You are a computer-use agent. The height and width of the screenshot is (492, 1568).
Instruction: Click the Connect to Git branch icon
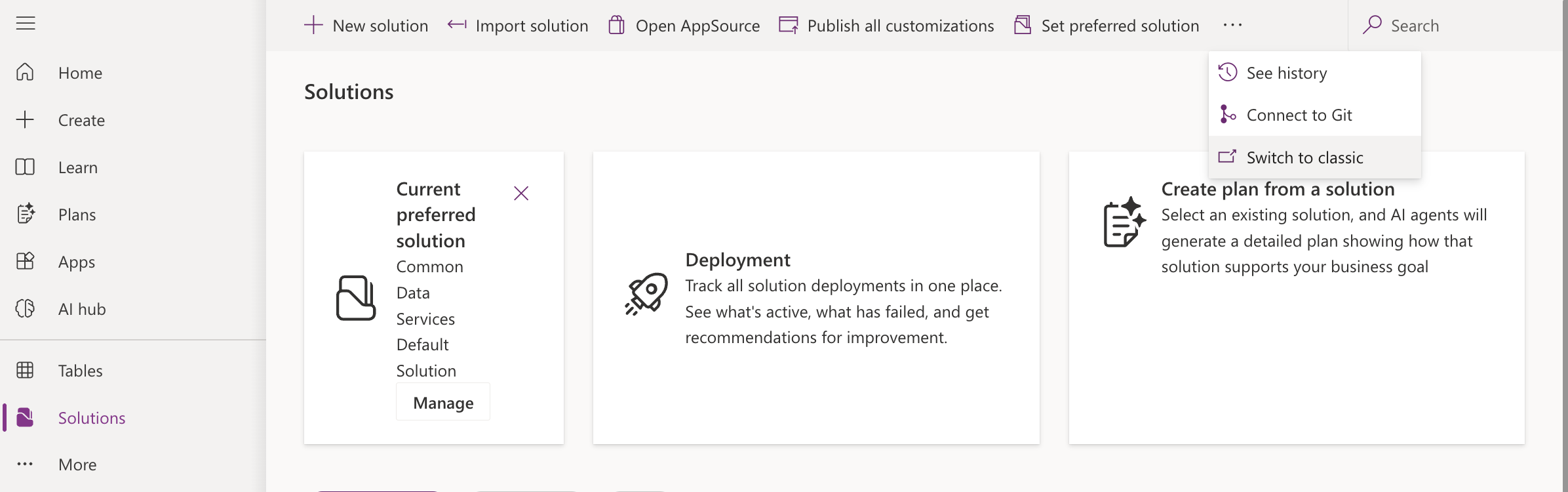(1228, 114)
